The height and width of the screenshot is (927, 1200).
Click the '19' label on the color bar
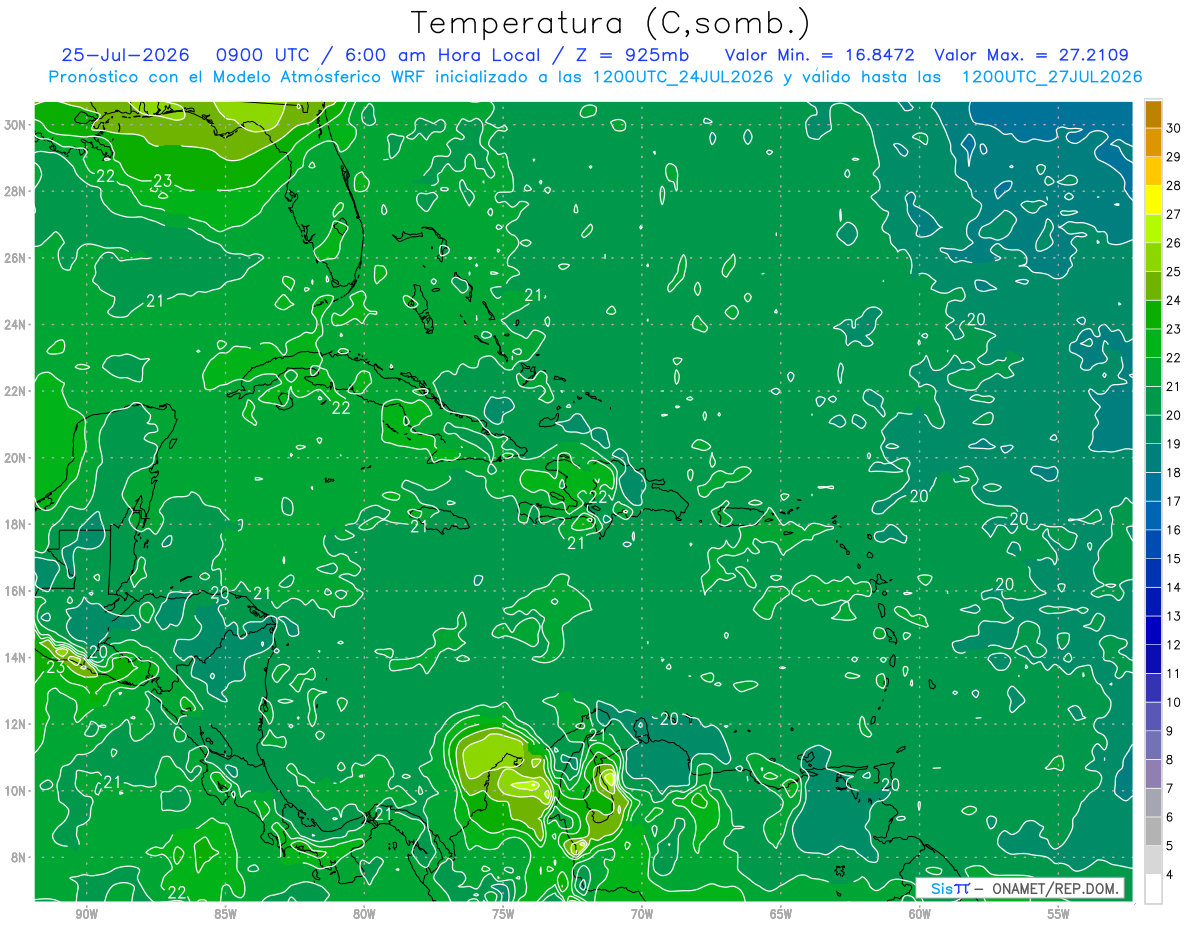[1174, 443]
